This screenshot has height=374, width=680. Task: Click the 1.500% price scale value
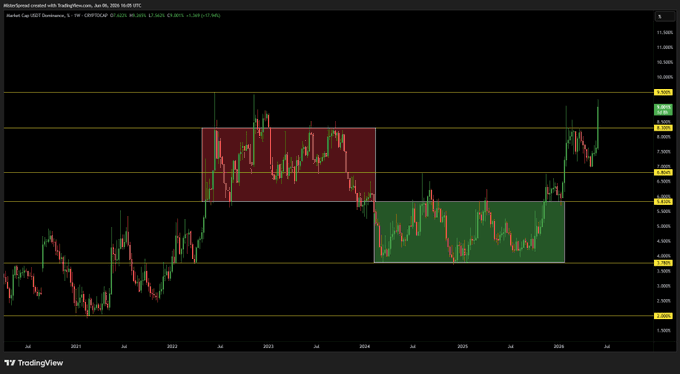click(x=664, y=331)
